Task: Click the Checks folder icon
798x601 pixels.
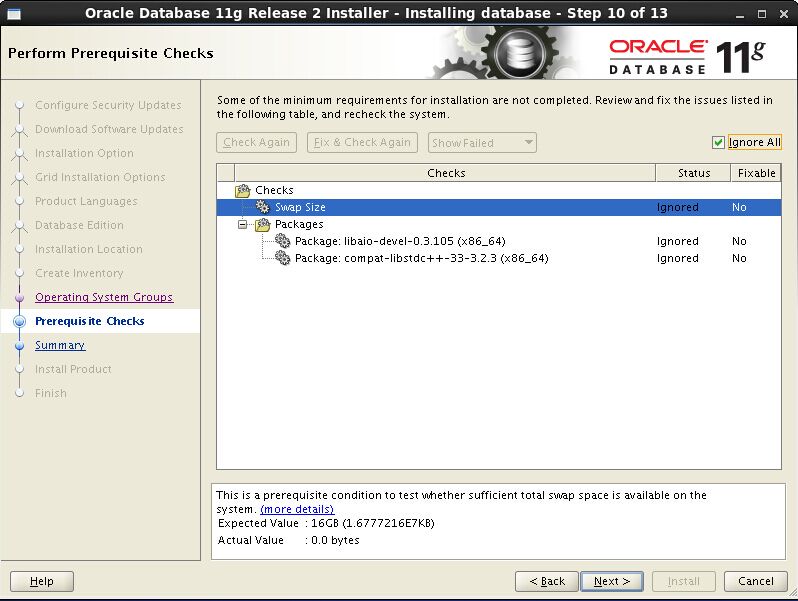Action: (243, 191)
